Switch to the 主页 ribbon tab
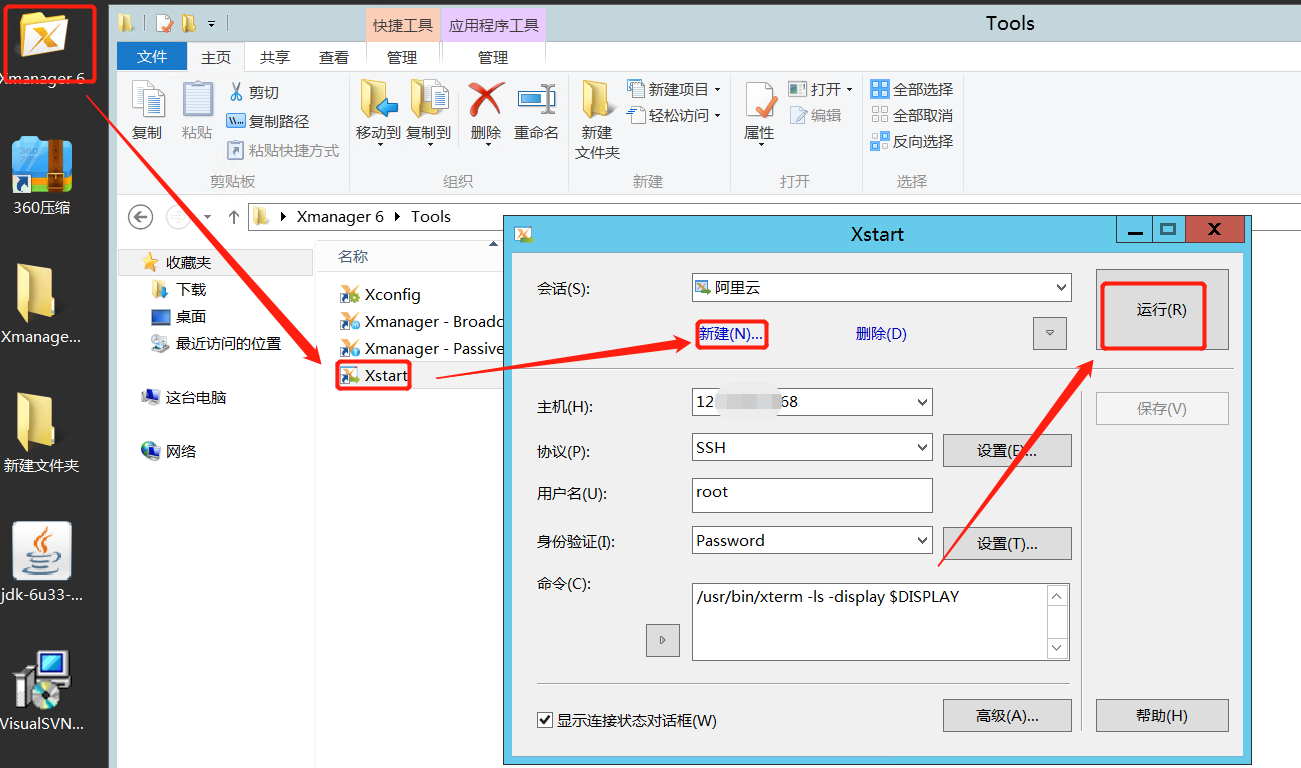Screen dimensions: 1301x768 [216, 58]
